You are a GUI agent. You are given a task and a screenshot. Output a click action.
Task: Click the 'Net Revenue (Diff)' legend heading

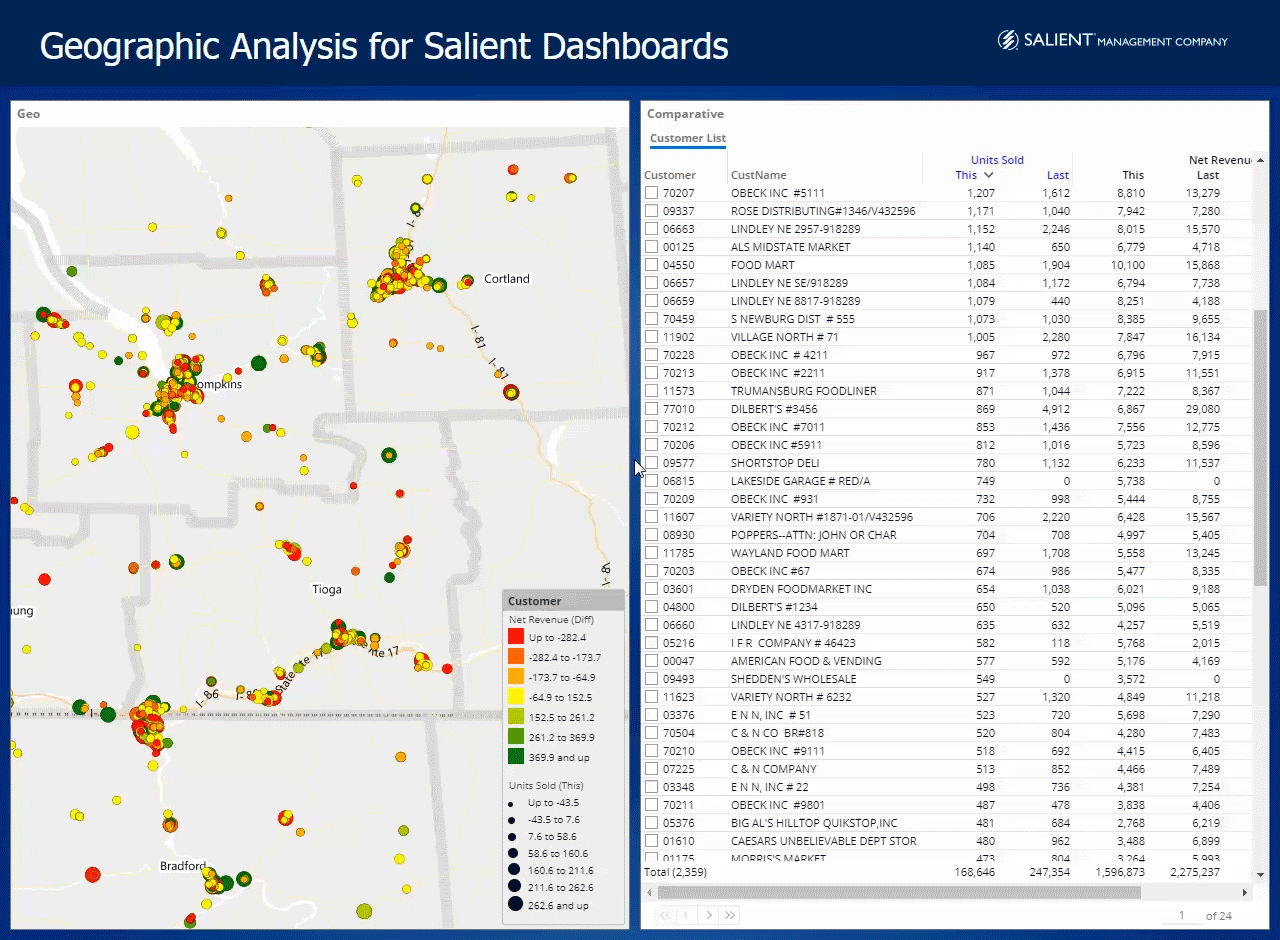coord(552,620)
